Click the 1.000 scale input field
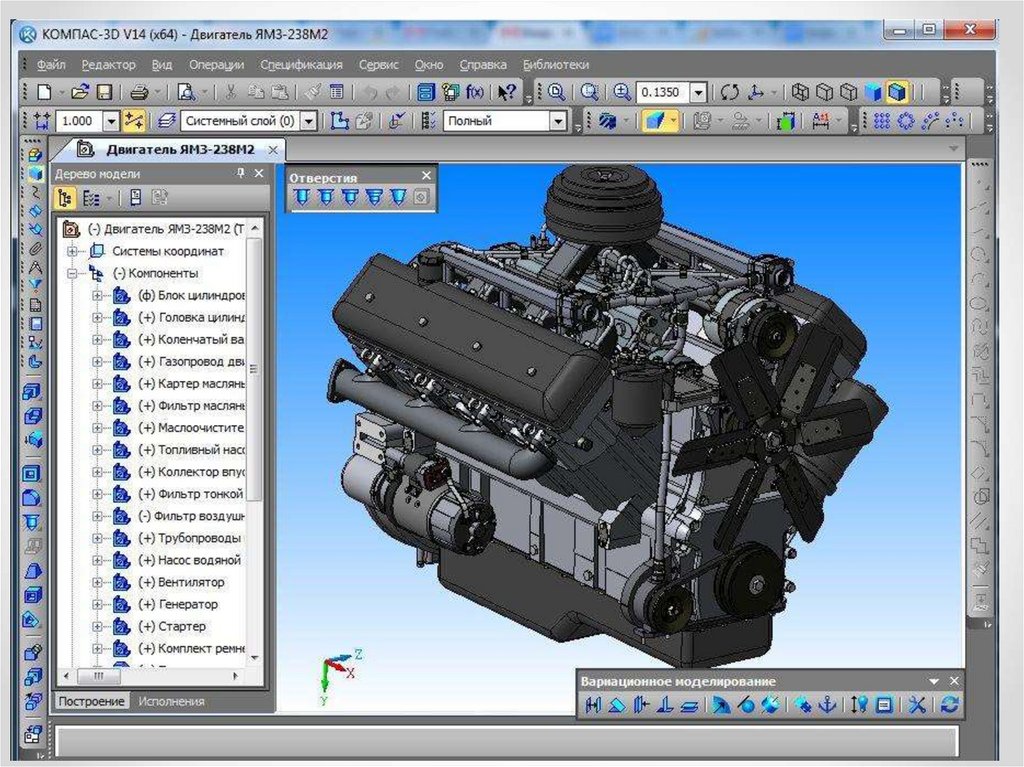1024x767 pixels. [78, 121]
